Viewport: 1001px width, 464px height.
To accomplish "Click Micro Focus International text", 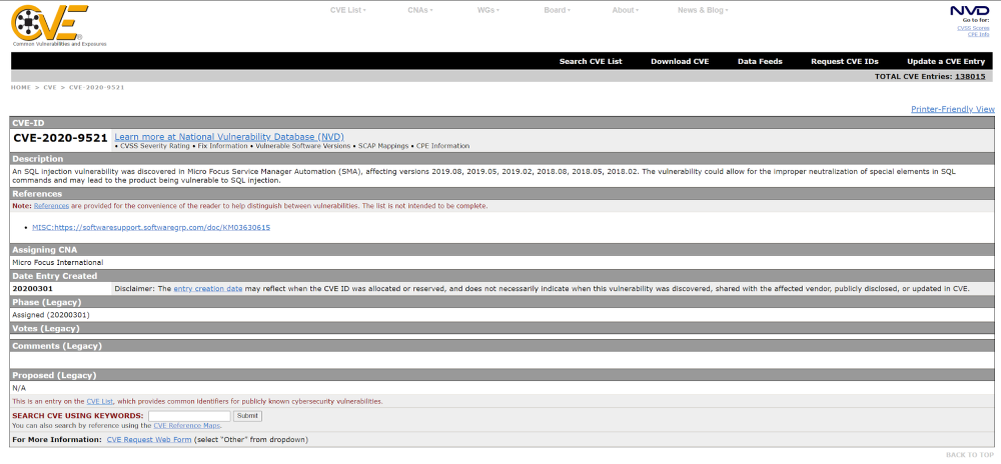I will [57, 262].
